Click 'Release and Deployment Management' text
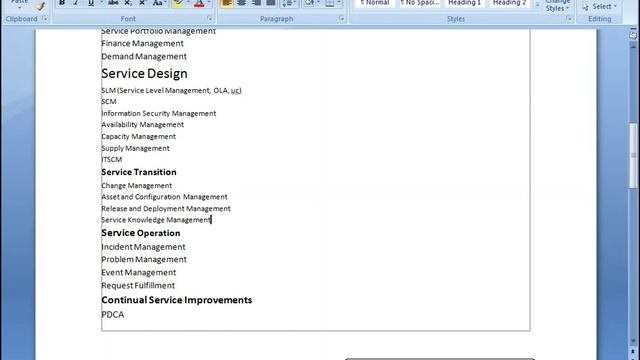 (166, 209)
